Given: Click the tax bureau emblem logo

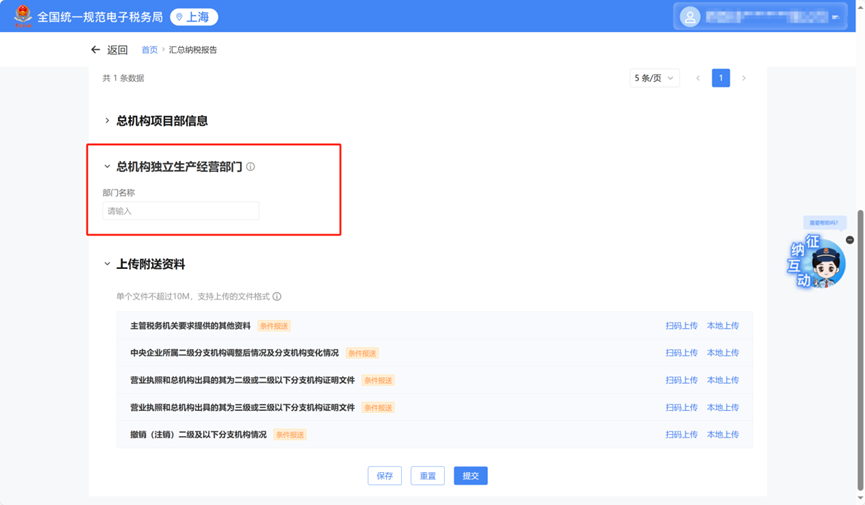Looking at the screenshot, I should [22, 17].
